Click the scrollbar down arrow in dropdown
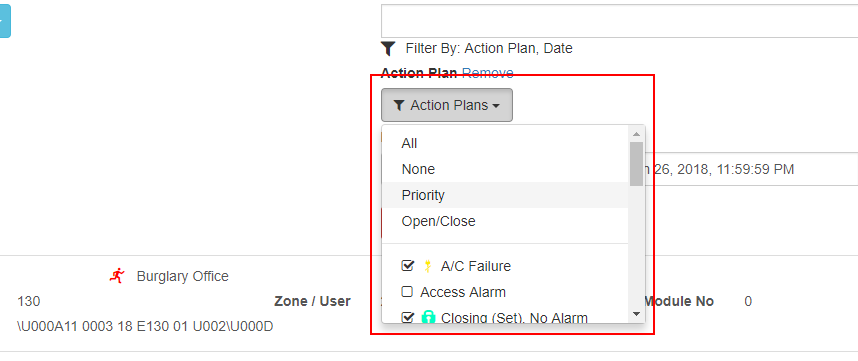This screenshot has width=858, height=361. 636,314
